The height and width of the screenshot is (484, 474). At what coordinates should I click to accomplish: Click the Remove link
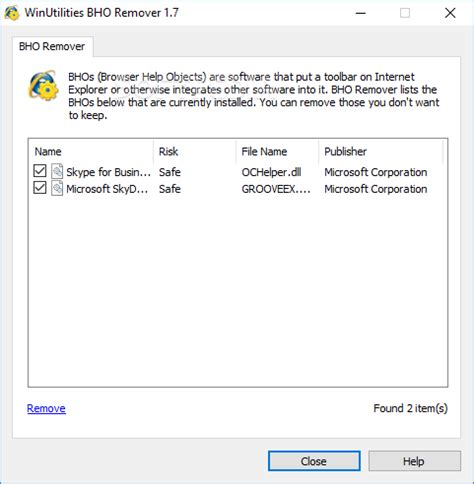46,408
